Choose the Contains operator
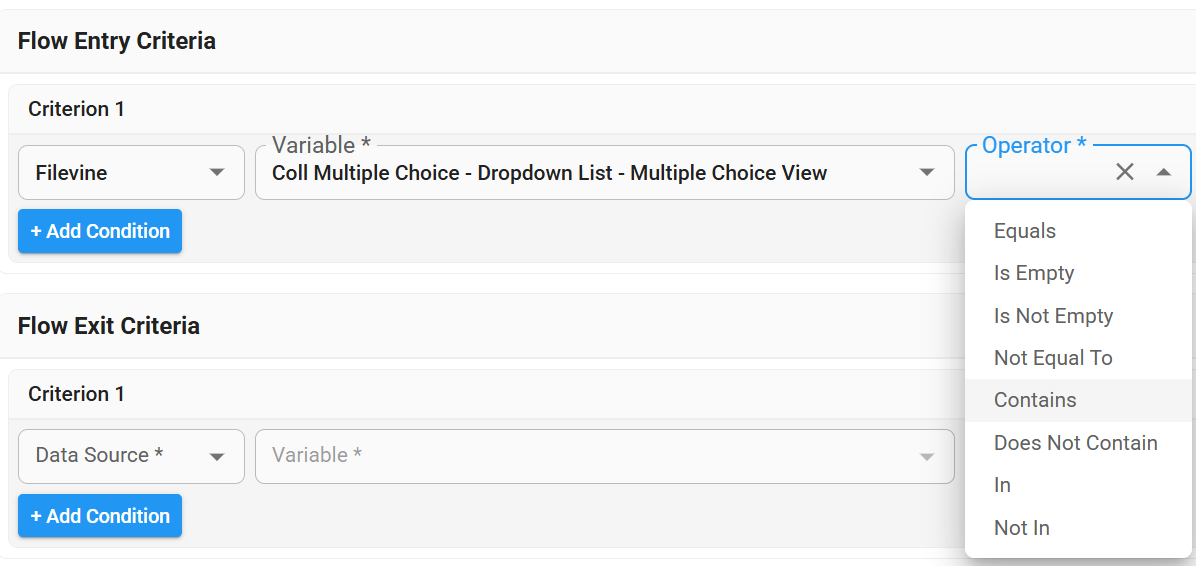 pos(1035,400)
